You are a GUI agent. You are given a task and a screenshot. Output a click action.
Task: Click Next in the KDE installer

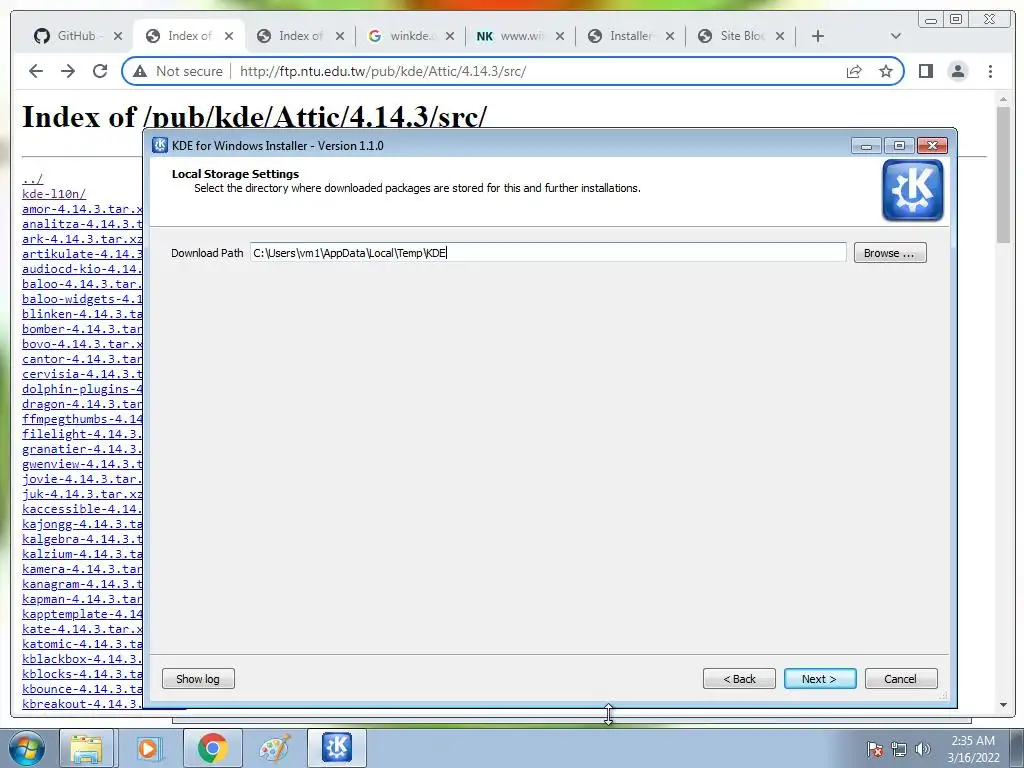point(820,679)
